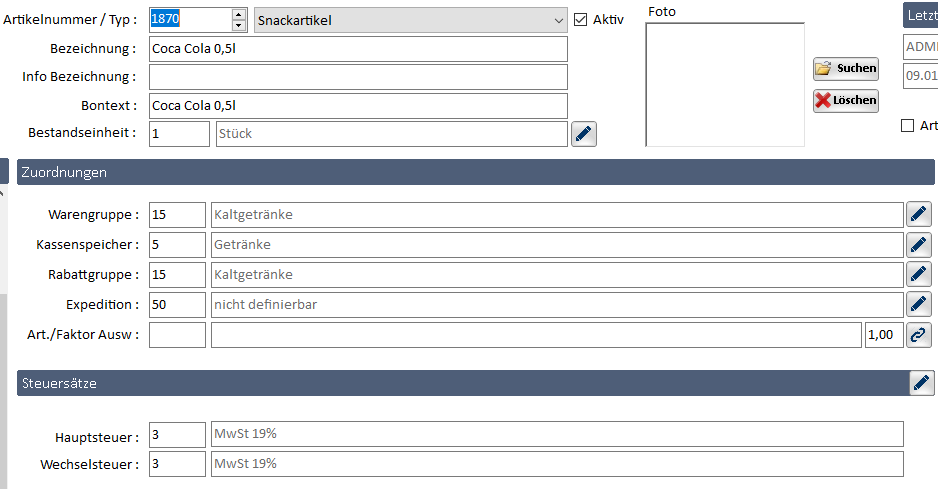Click the pencil icon beside Bestandseinheit

point(584,134)
